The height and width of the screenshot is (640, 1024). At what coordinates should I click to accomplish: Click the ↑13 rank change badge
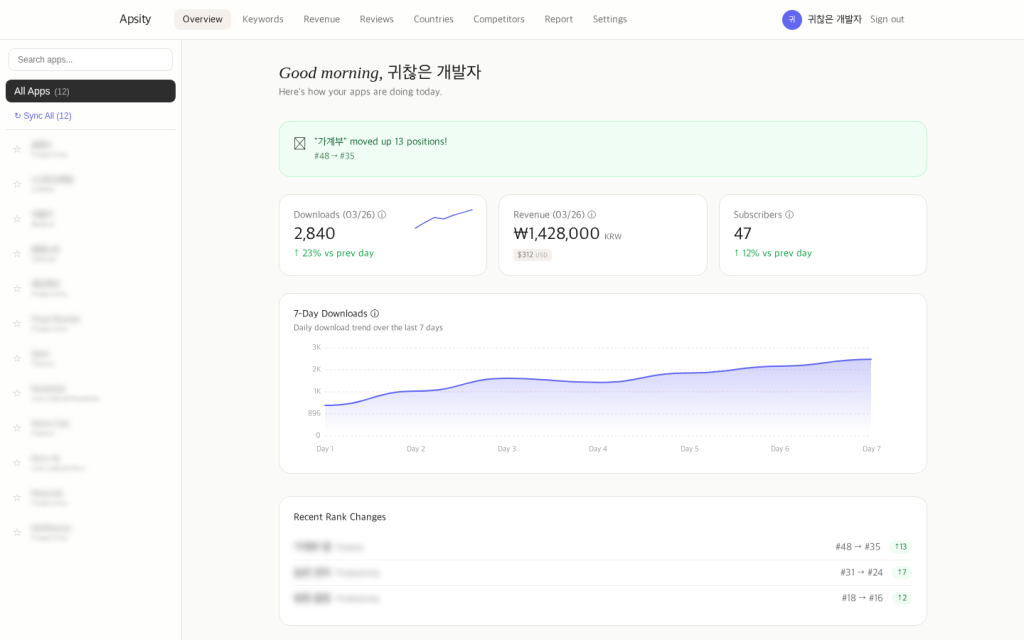tap(900, 547)
